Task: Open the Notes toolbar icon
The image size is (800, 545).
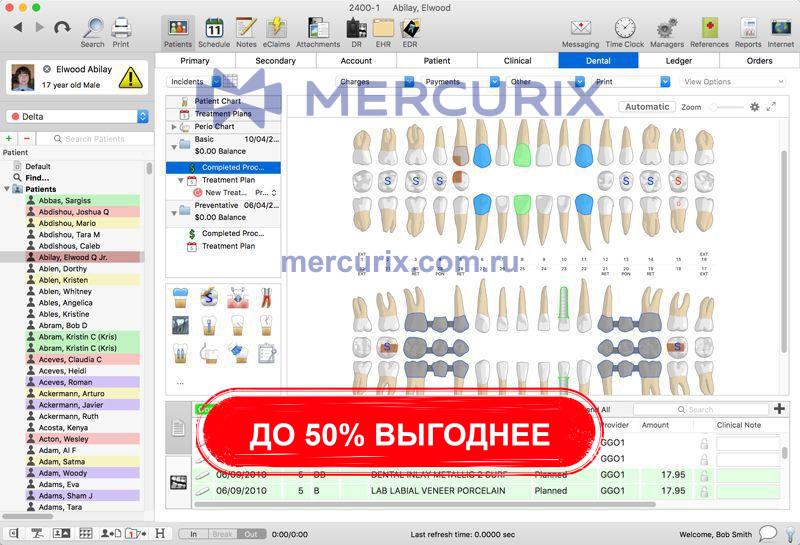Action: tap(246, 32)
